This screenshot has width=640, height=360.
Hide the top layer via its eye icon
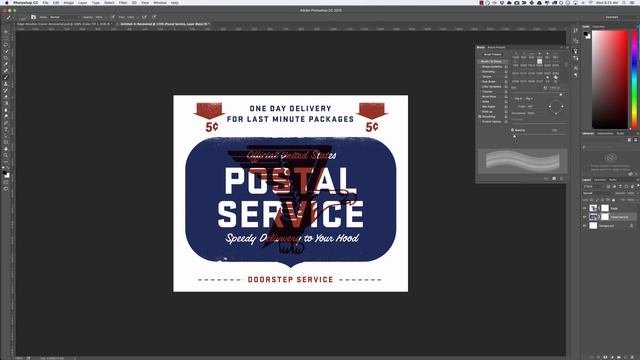click(x=584, y=208)
